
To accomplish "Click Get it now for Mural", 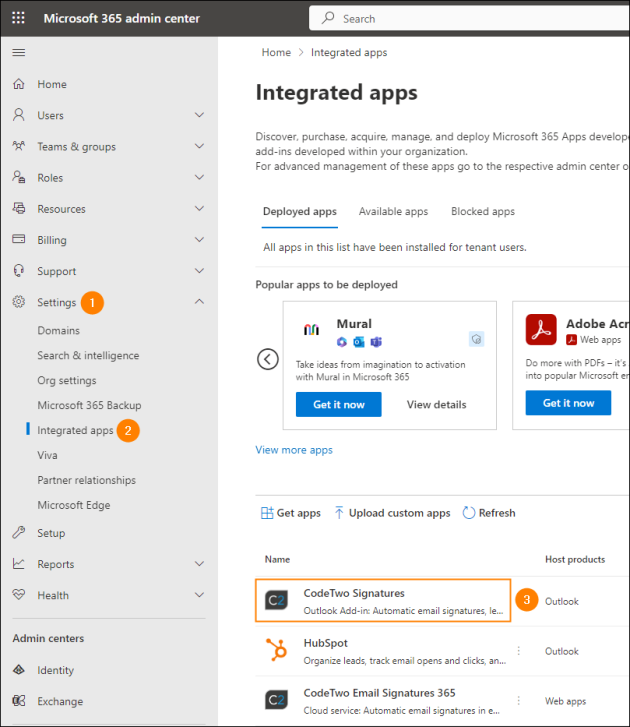I will point(339,404).
